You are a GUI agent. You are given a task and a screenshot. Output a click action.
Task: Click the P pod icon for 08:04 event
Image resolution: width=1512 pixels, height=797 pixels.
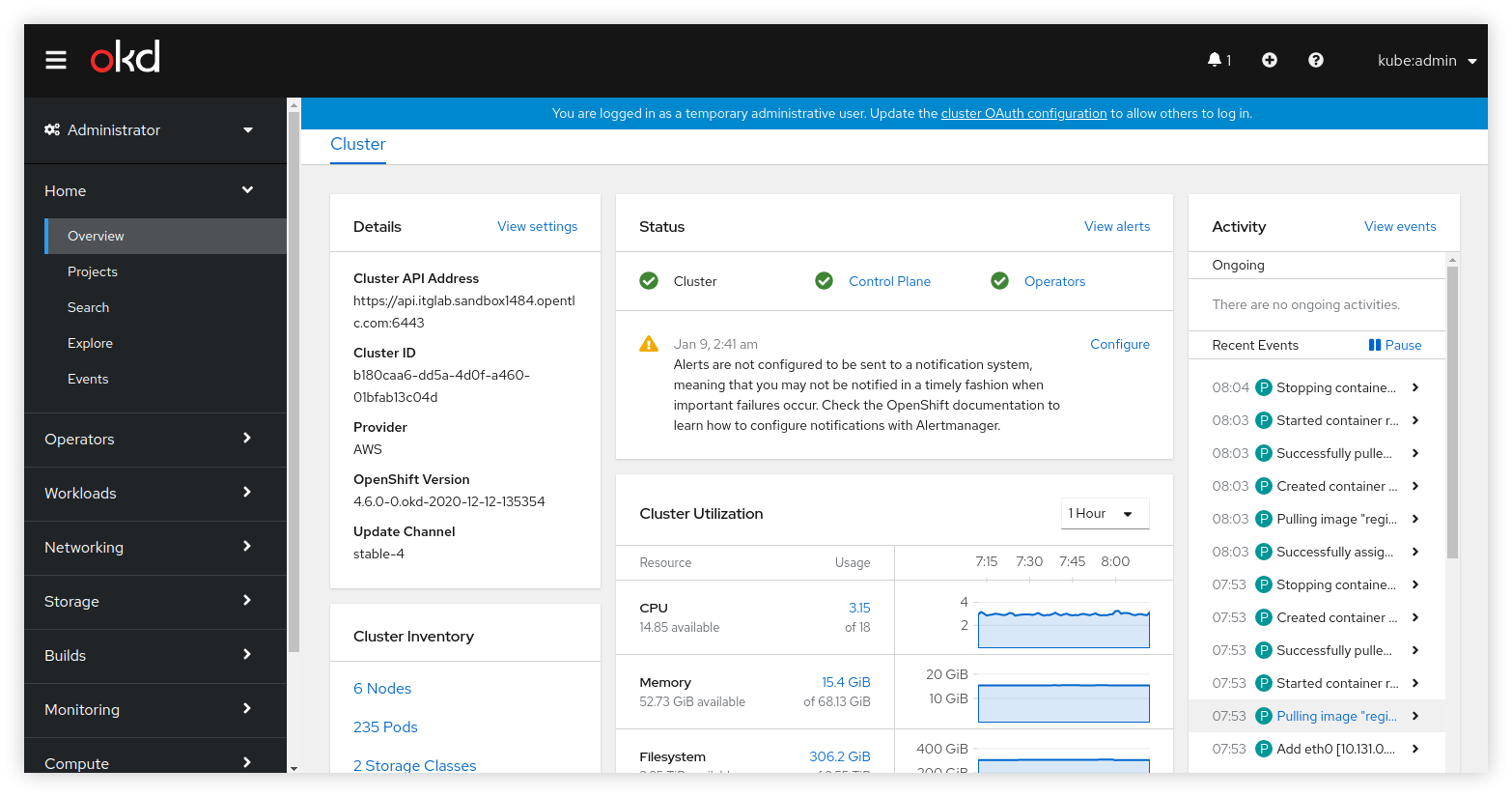click(x=1264, y=387)
